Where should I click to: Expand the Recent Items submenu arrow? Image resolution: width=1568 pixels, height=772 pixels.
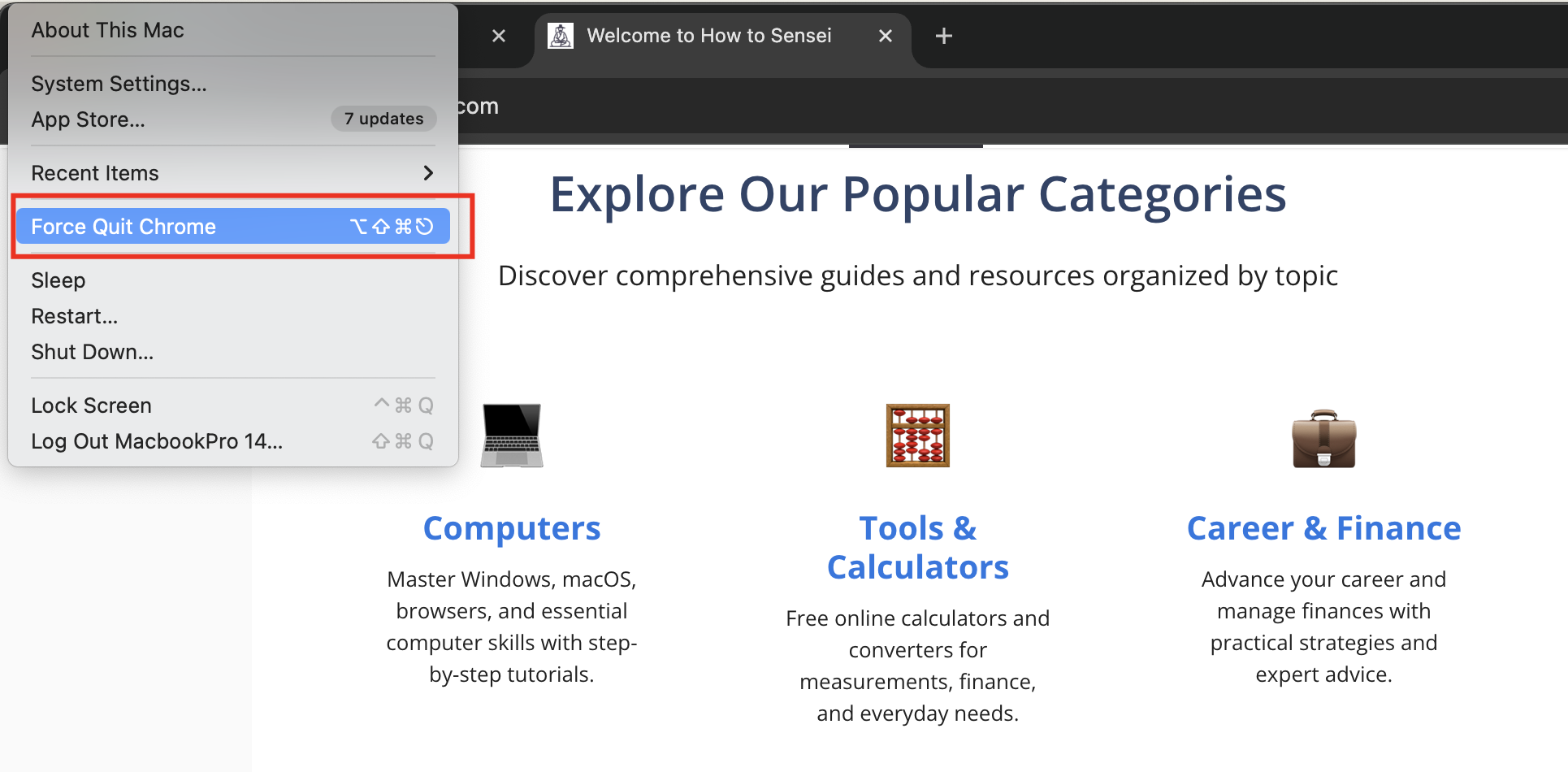428,173
